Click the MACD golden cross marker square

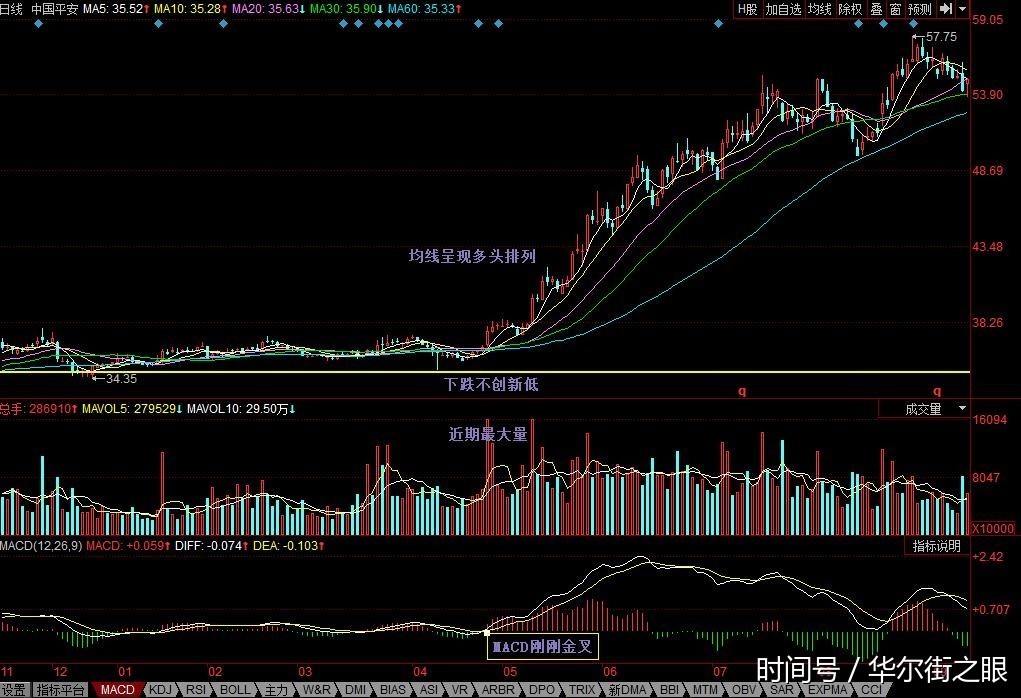[x=487, y=632]
